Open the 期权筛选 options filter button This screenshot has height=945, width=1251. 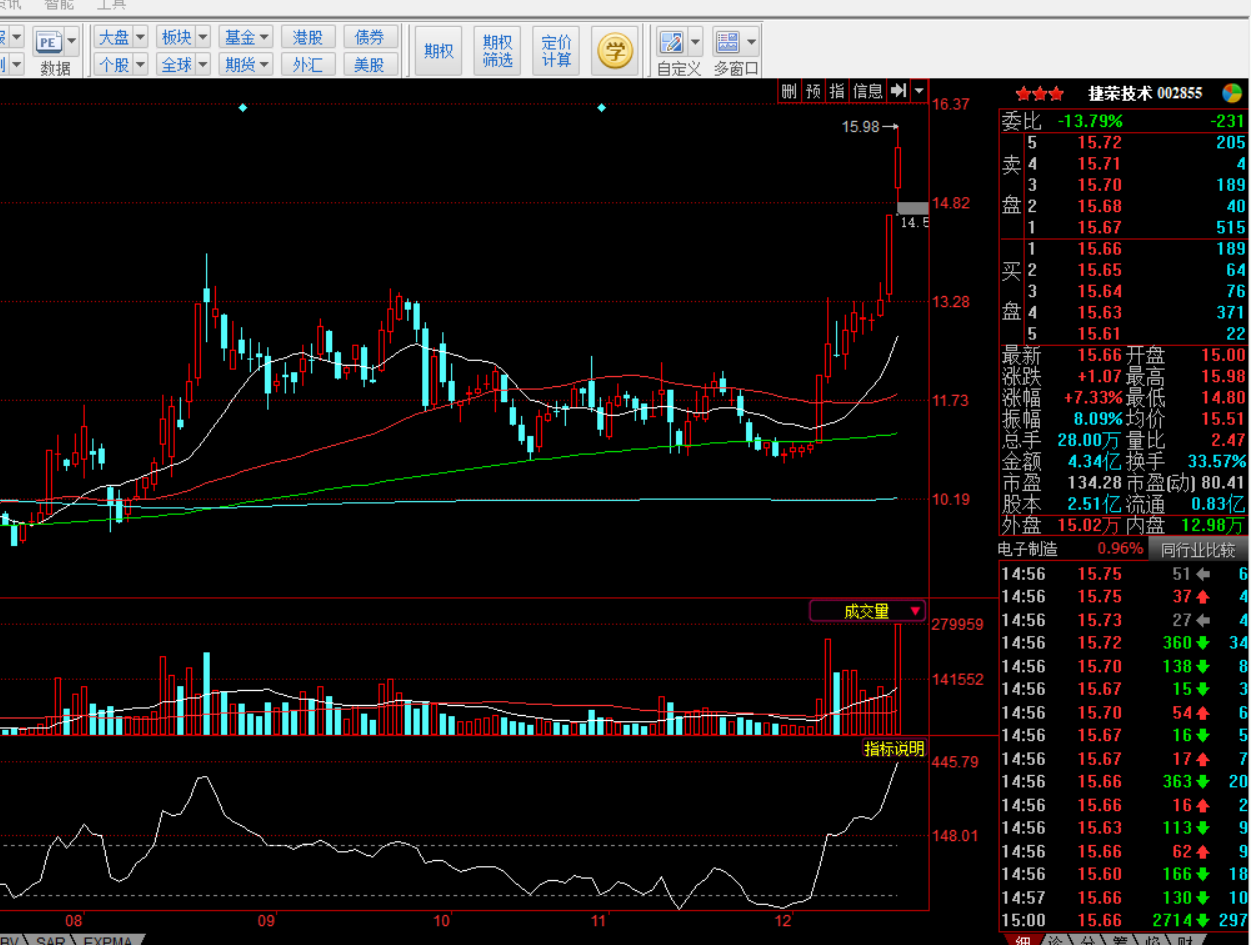click(497, 51)
